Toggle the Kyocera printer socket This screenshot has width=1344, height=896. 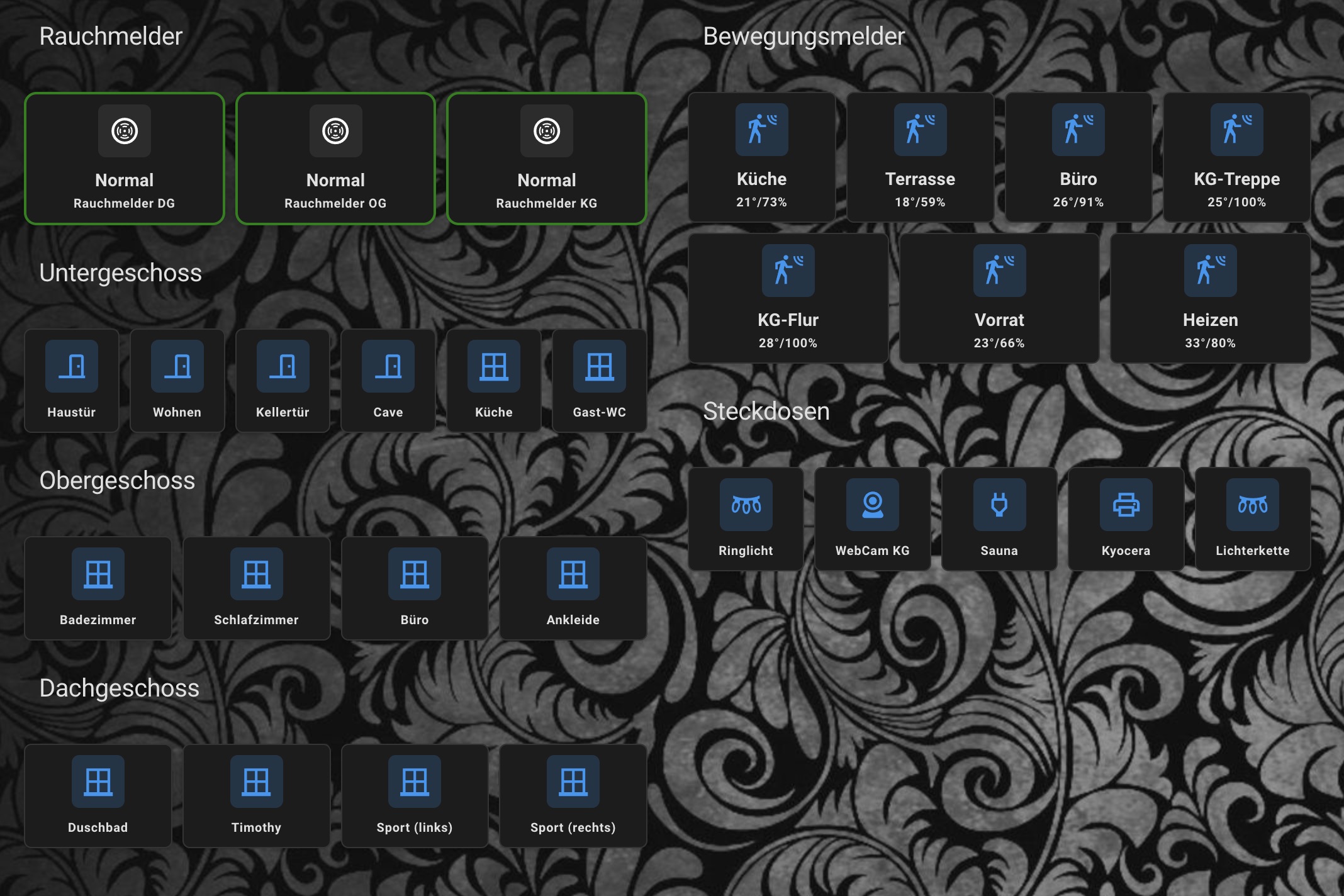point(1126,518)
